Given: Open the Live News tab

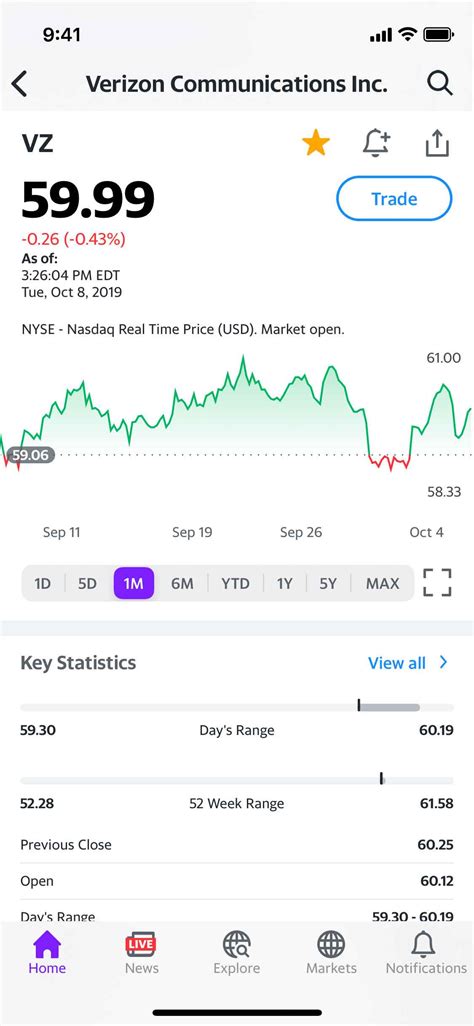Looking at the screenshot, I should tap(141, 953).
